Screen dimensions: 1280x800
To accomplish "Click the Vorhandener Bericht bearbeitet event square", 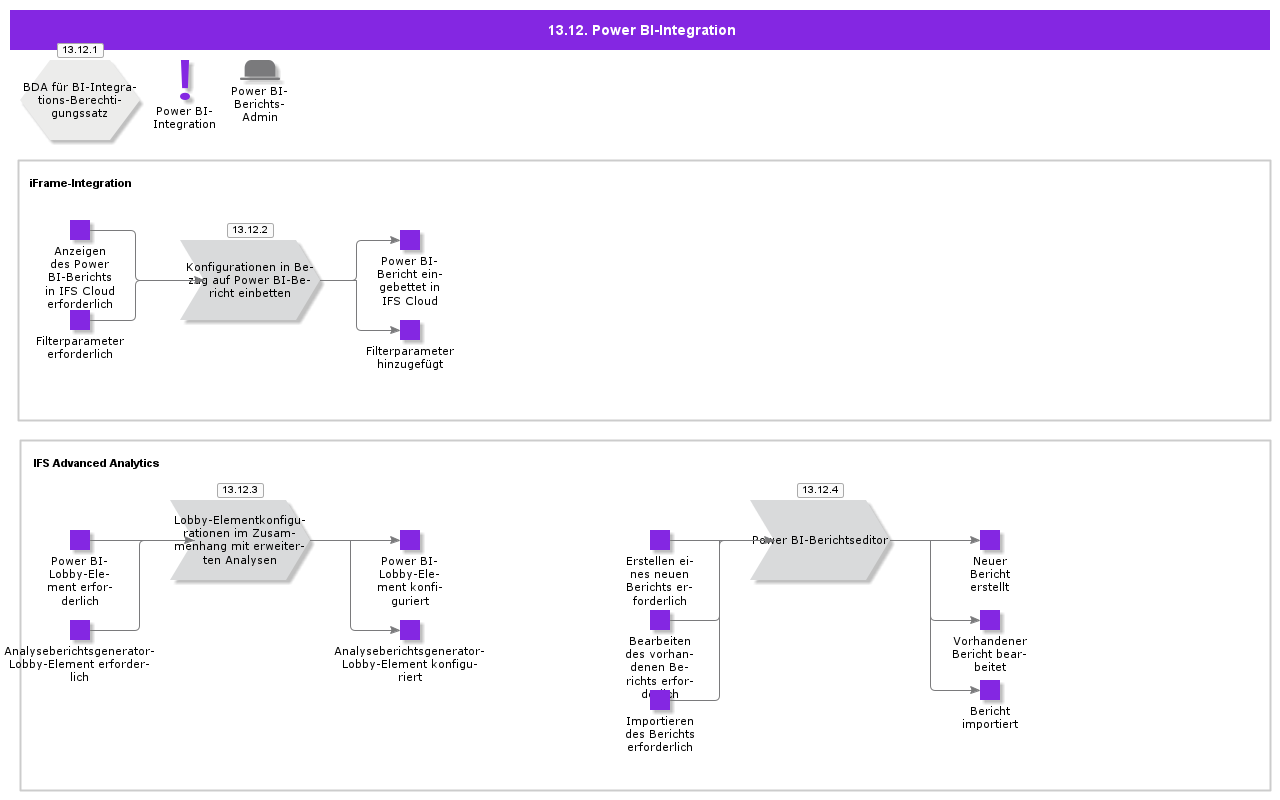I will 990,620.
